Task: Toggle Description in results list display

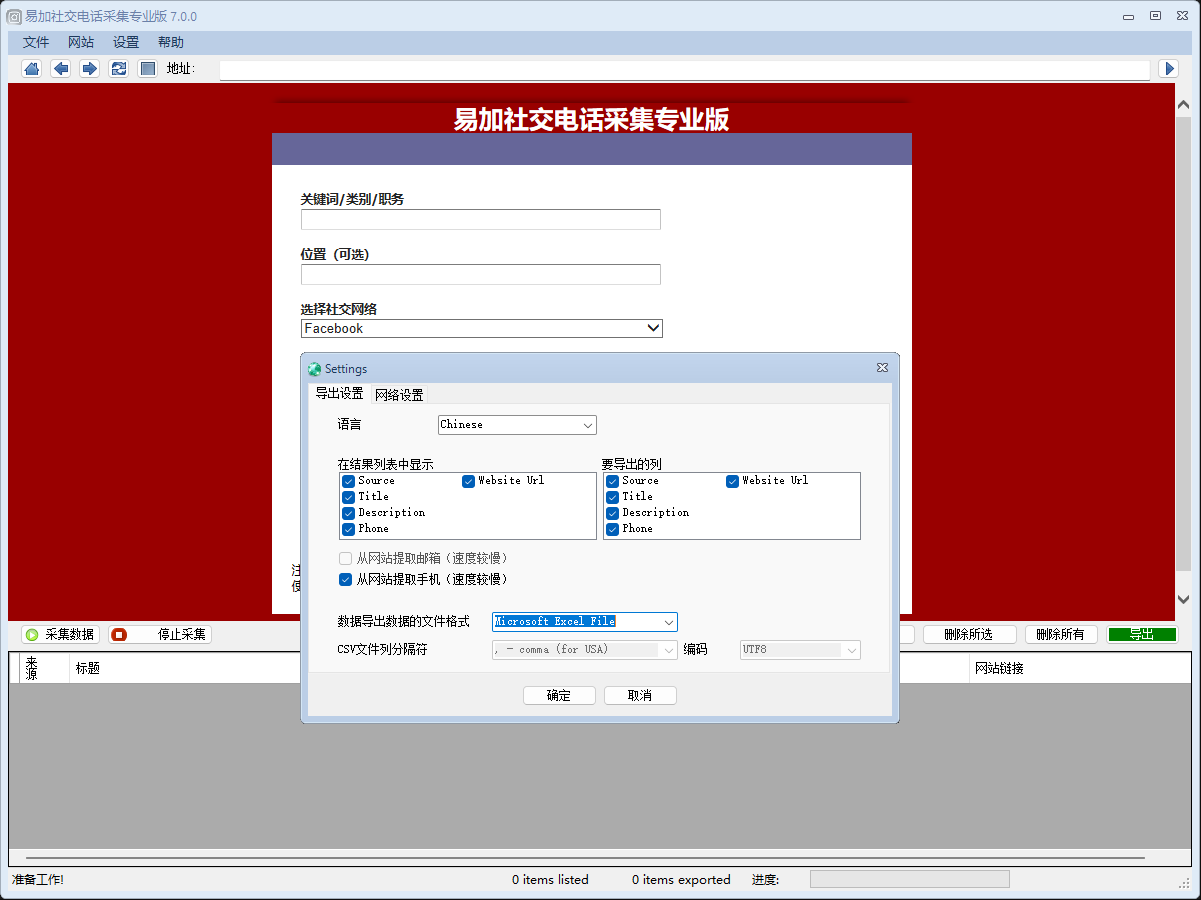Action: tap(348, 513)
